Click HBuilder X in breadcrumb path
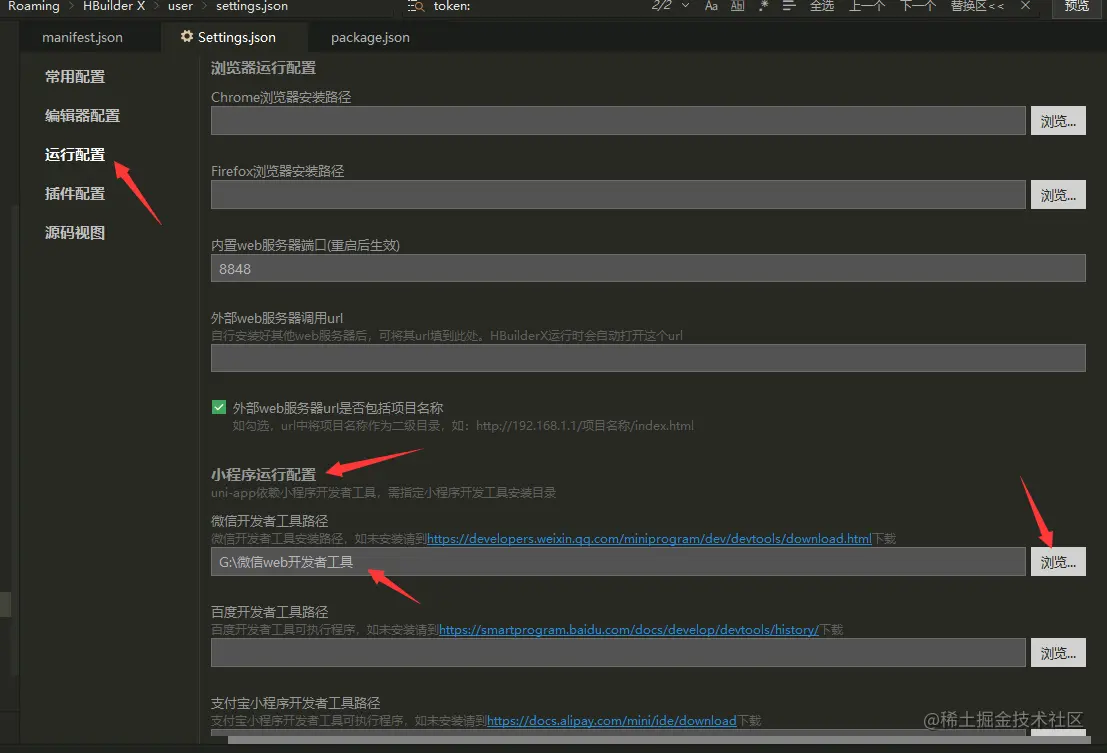1107x753 pixels. (114, 6)
